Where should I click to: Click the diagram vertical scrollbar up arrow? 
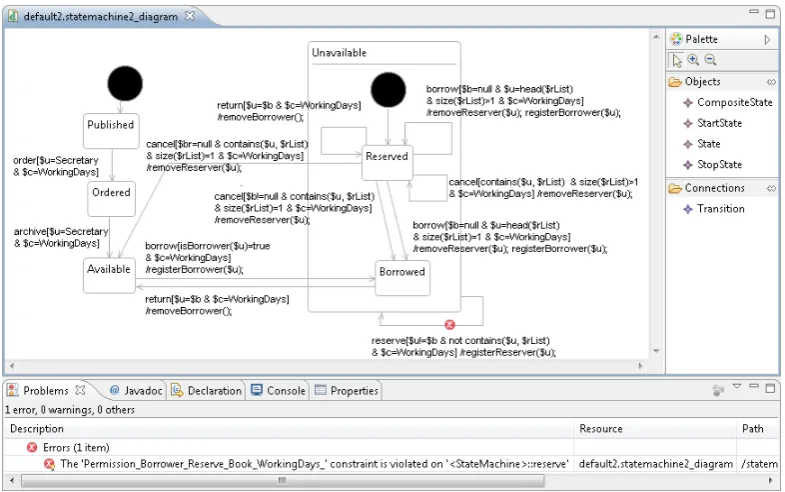coord(656,37)
